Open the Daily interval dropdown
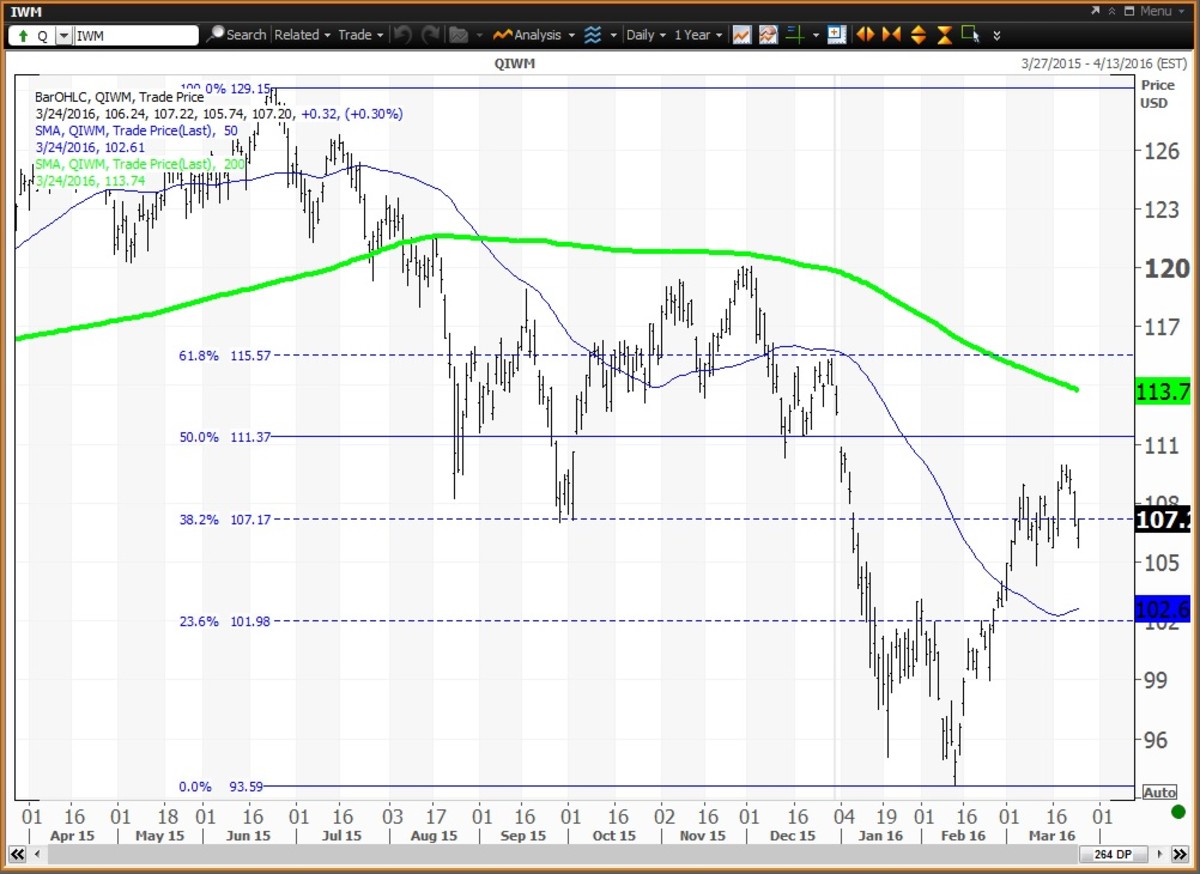This screenshot has width=1200, height=874. tap(645, 35)
